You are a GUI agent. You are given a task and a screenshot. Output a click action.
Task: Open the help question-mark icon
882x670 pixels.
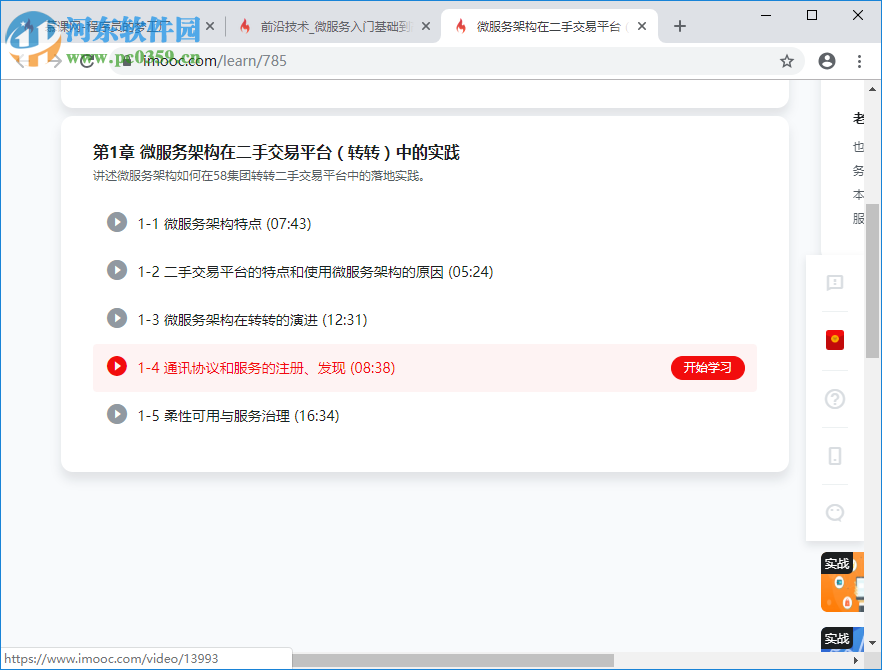coord(835,399)
